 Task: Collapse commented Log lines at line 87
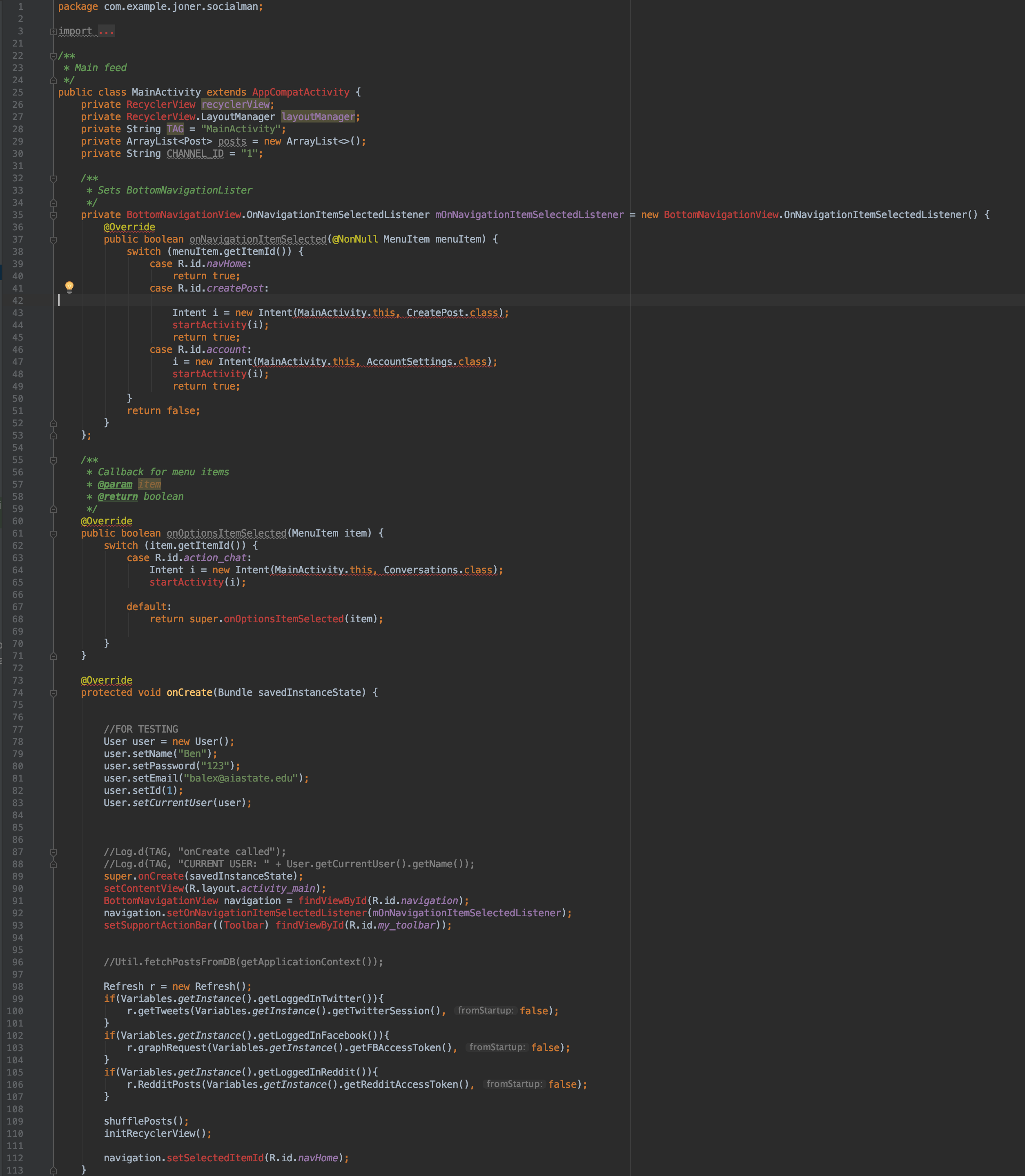tap(53, 852)
